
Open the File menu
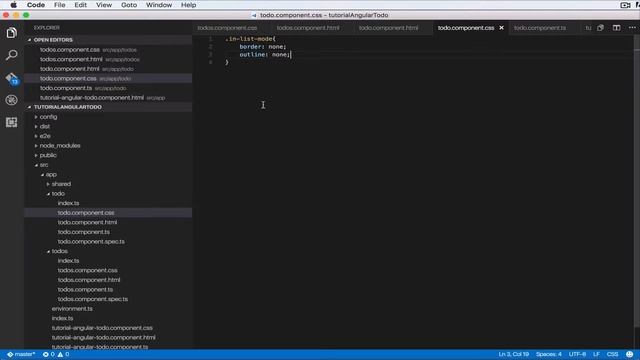[60, 5]
